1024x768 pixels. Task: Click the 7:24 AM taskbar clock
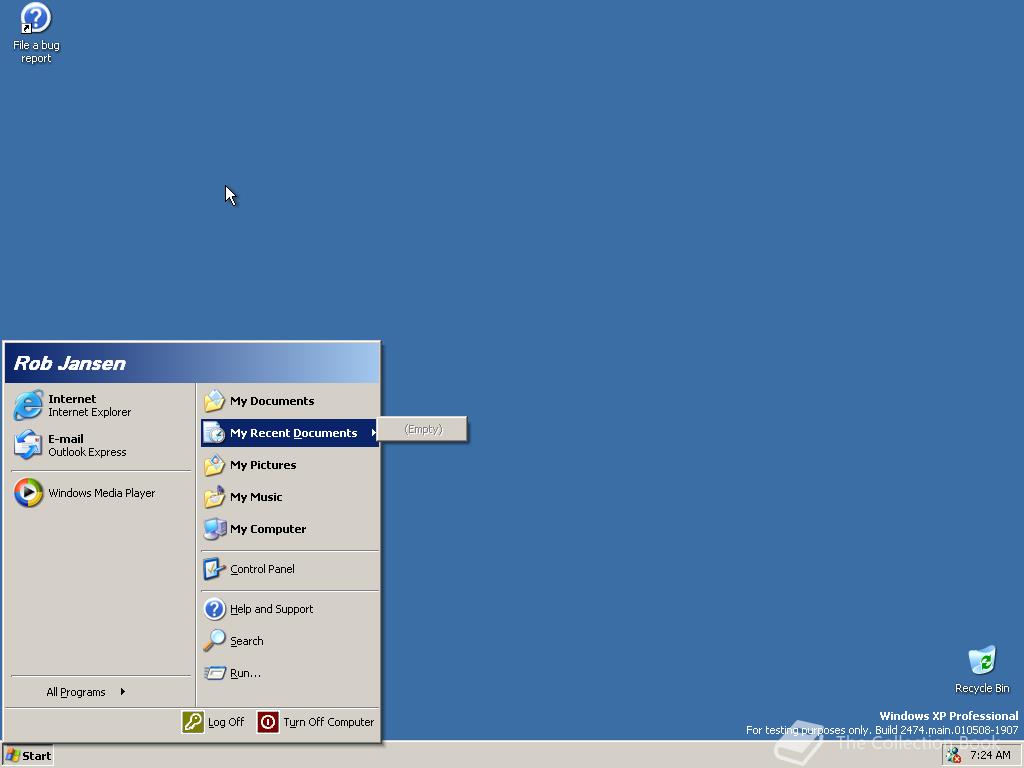pyautogui.click(x=990, y=755)
